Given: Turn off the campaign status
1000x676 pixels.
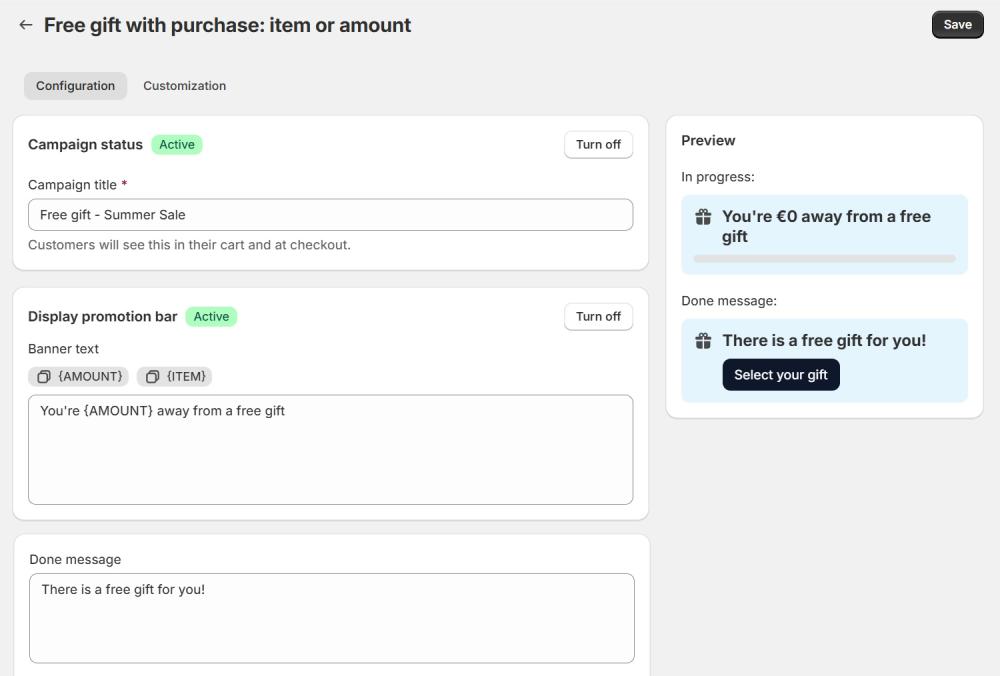Looking at the screenshot, I should (598, 144).
